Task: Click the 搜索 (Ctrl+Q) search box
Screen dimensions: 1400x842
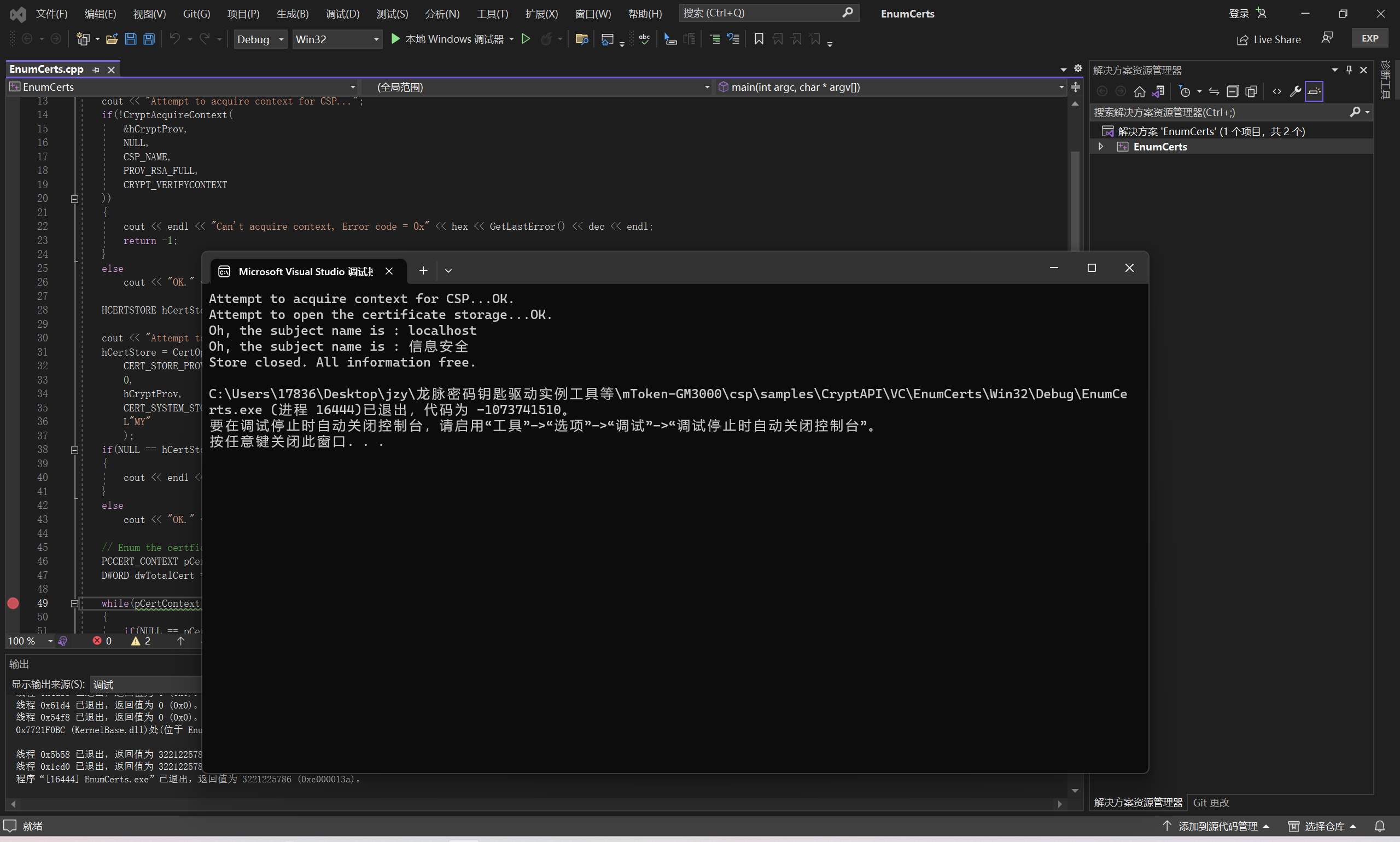Action: (760, 13)
